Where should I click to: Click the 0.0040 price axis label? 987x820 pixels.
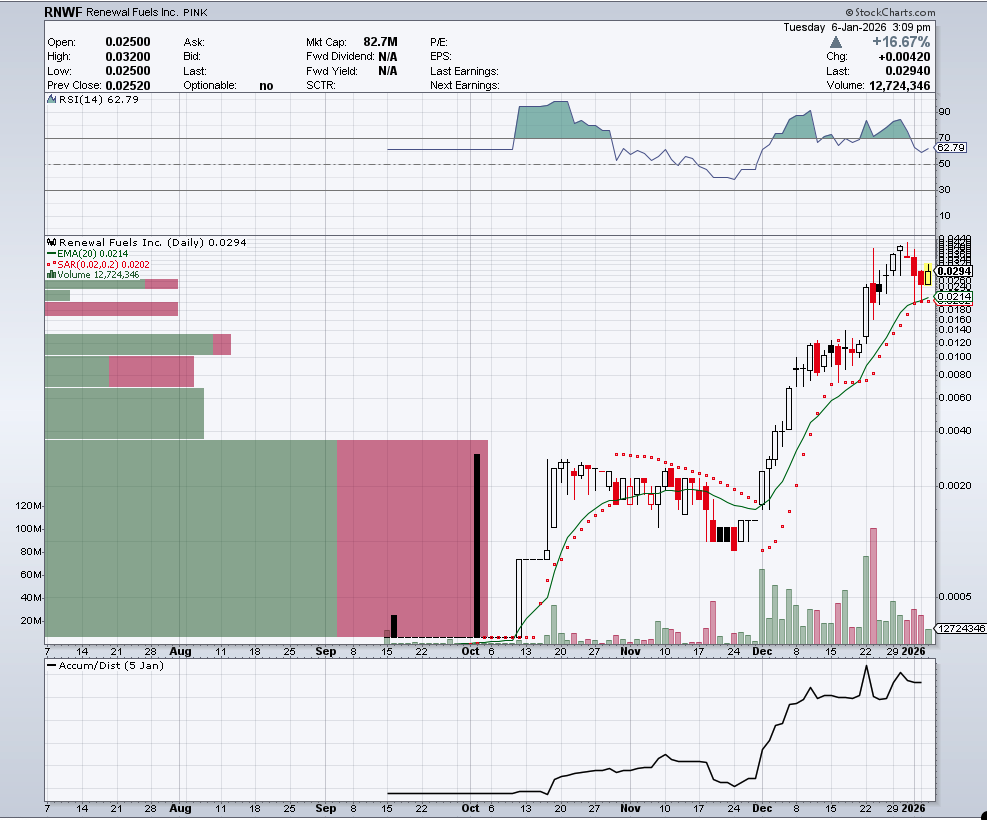click(x=955, y=431)
